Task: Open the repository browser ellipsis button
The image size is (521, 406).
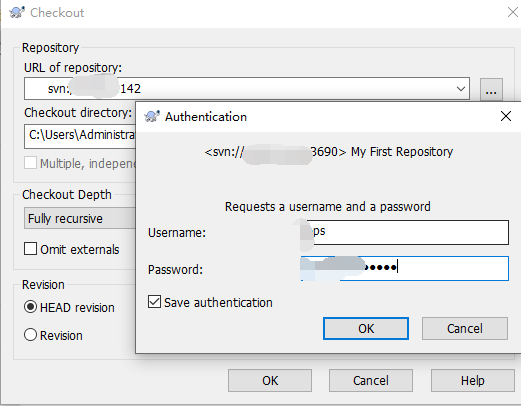Action: (x=491, y=89)
